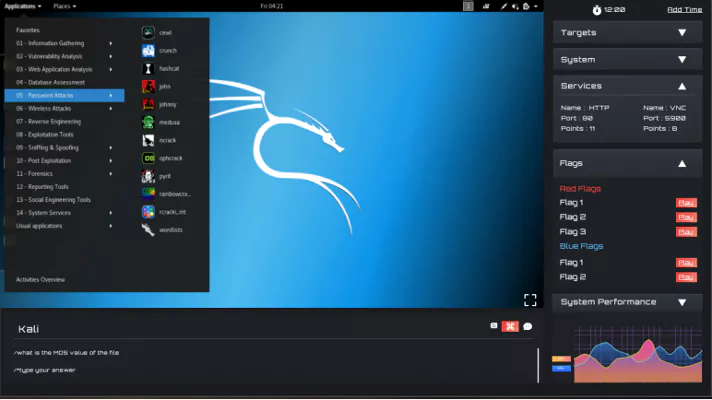Open 14 - System Services
Image resolution: width=712 pixels, height=400 pixels.
(64, 213)
